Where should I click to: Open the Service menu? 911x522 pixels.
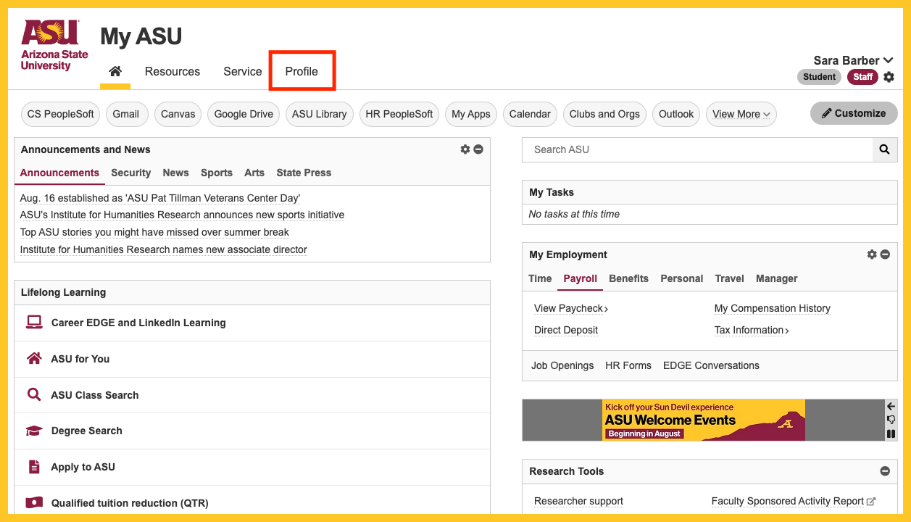[x=242, y=71]
